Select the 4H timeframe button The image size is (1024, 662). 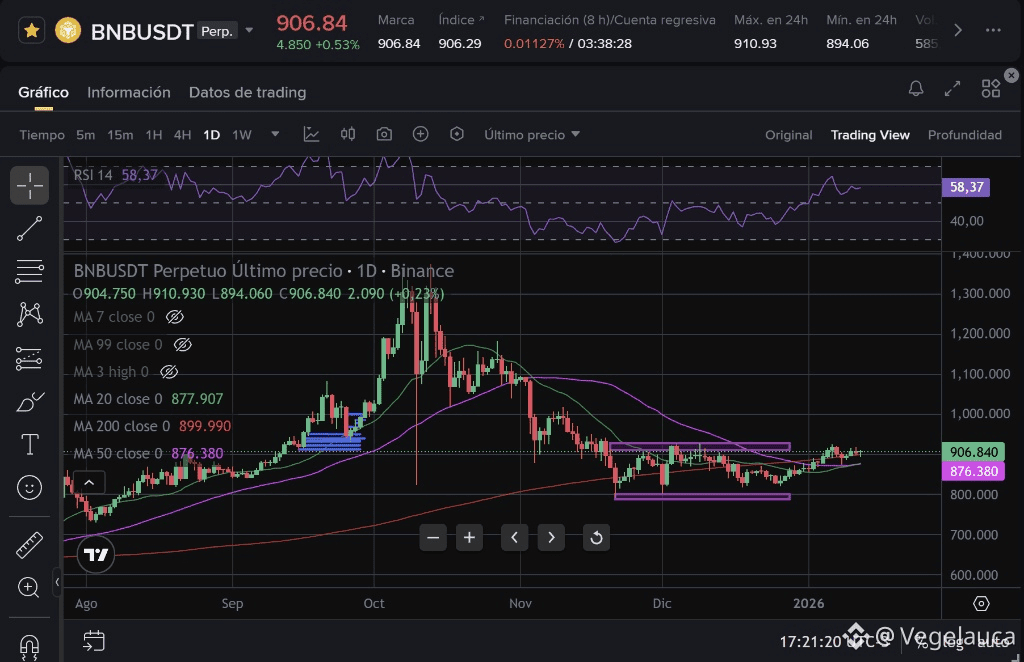(x=182, y=135)
